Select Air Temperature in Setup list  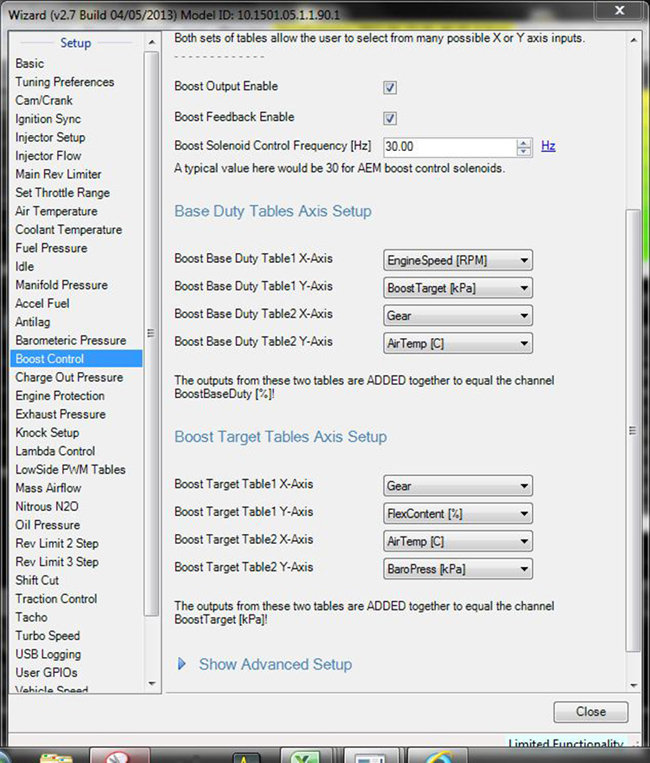56,211
